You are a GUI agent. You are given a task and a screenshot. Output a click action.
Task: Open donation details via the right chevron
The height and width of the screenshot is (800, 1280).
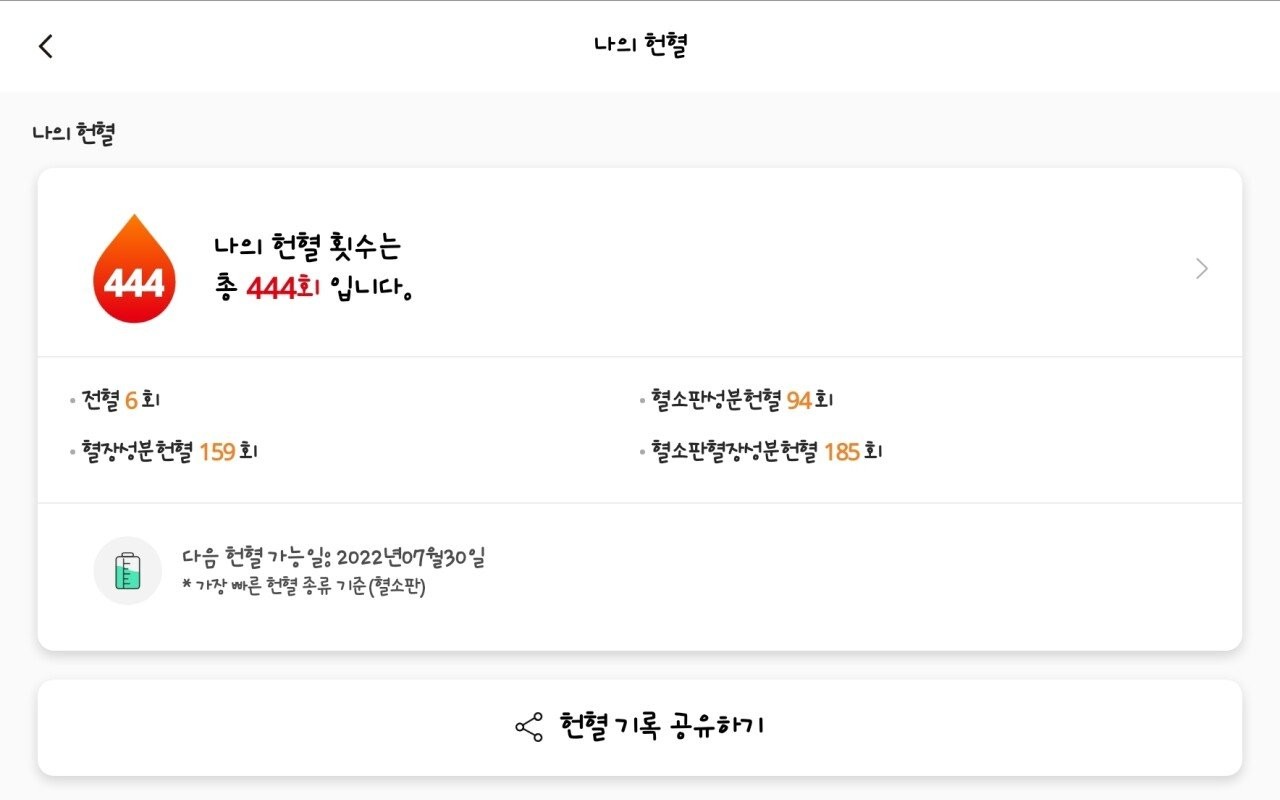click(1202, 268)
